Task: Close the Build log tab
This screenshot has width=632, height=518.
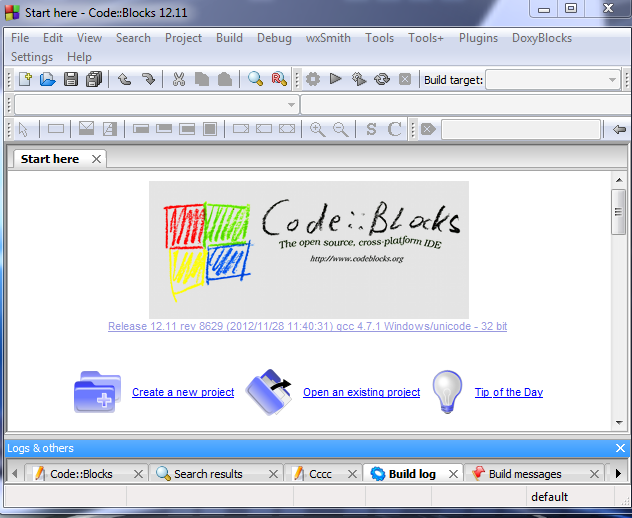Action: [x=453, y=474]
